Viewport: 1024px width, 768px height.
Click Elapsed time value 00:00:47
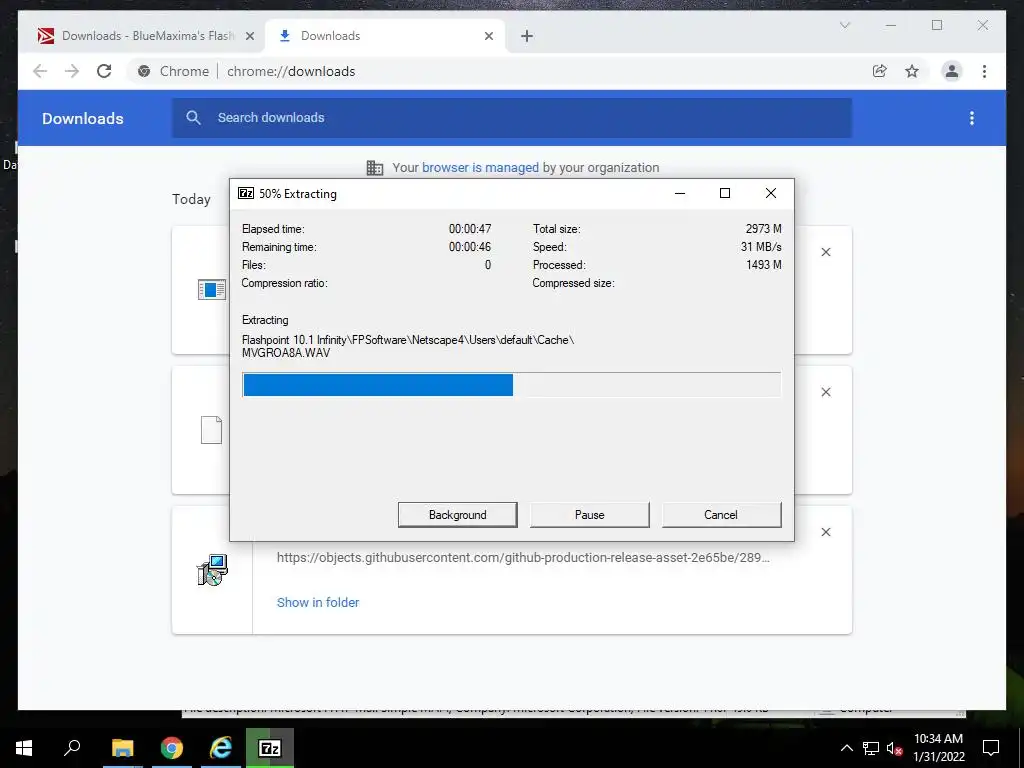point(470,229)
